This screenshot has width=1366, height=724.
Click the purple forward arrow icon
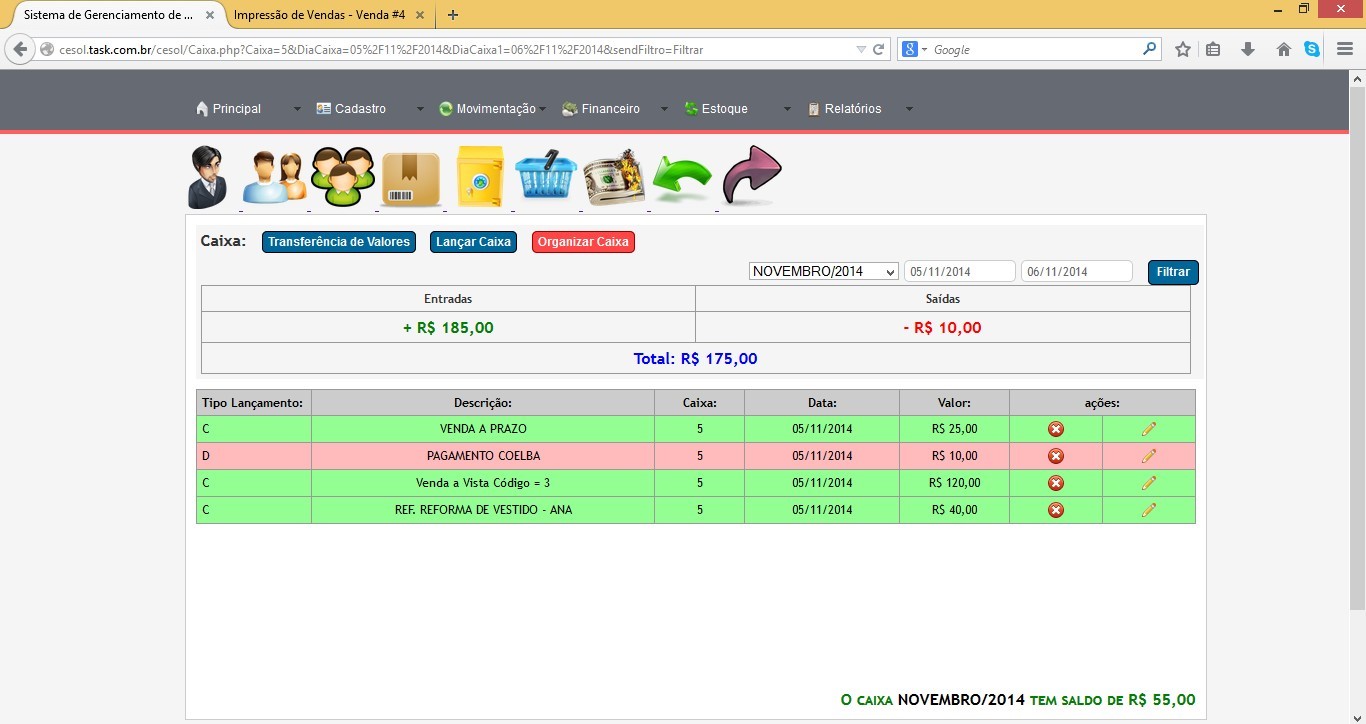[x=751, y=175]
